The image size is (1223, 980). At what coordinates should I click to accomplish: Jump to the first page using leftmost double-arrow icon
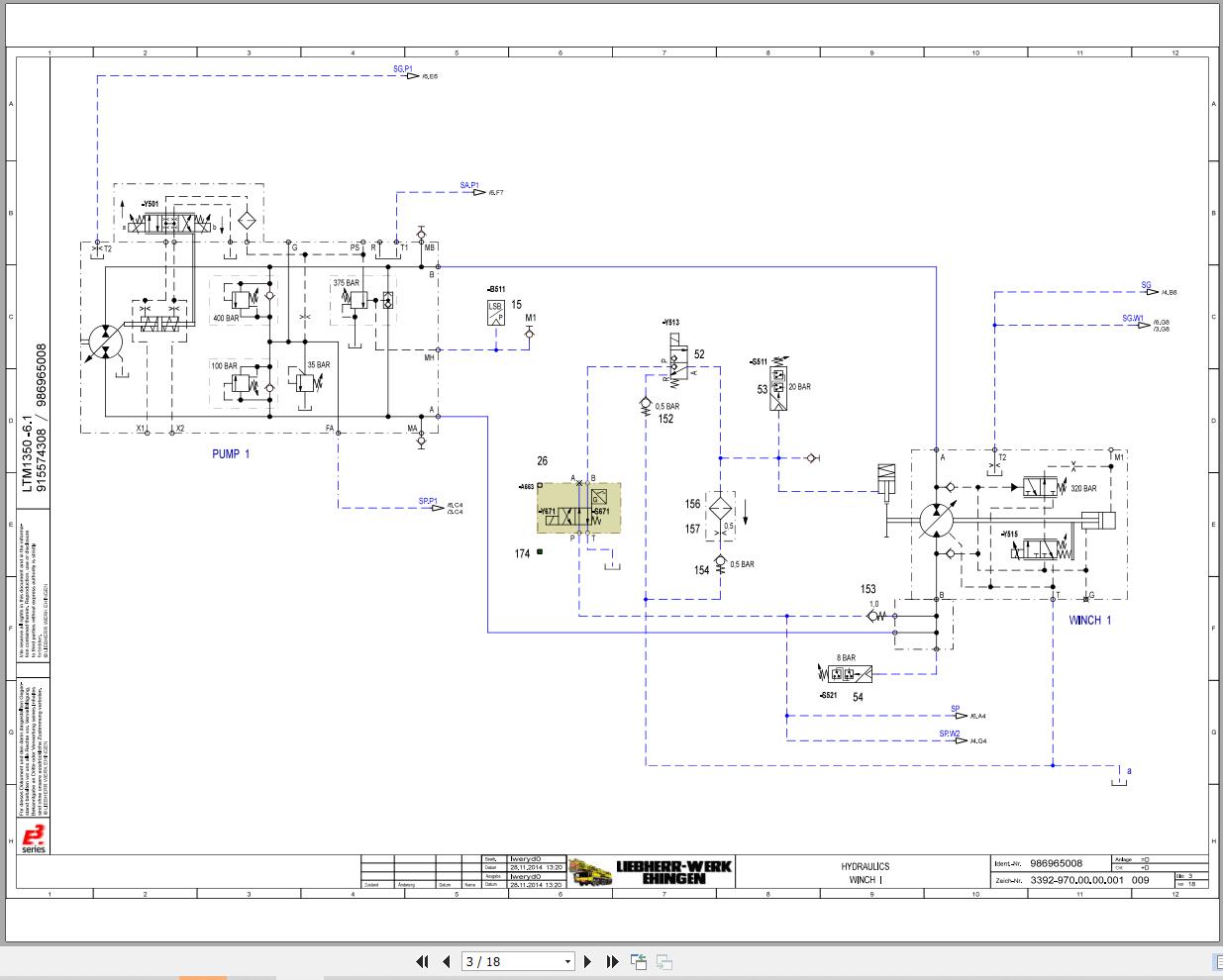tap(421, 961)
